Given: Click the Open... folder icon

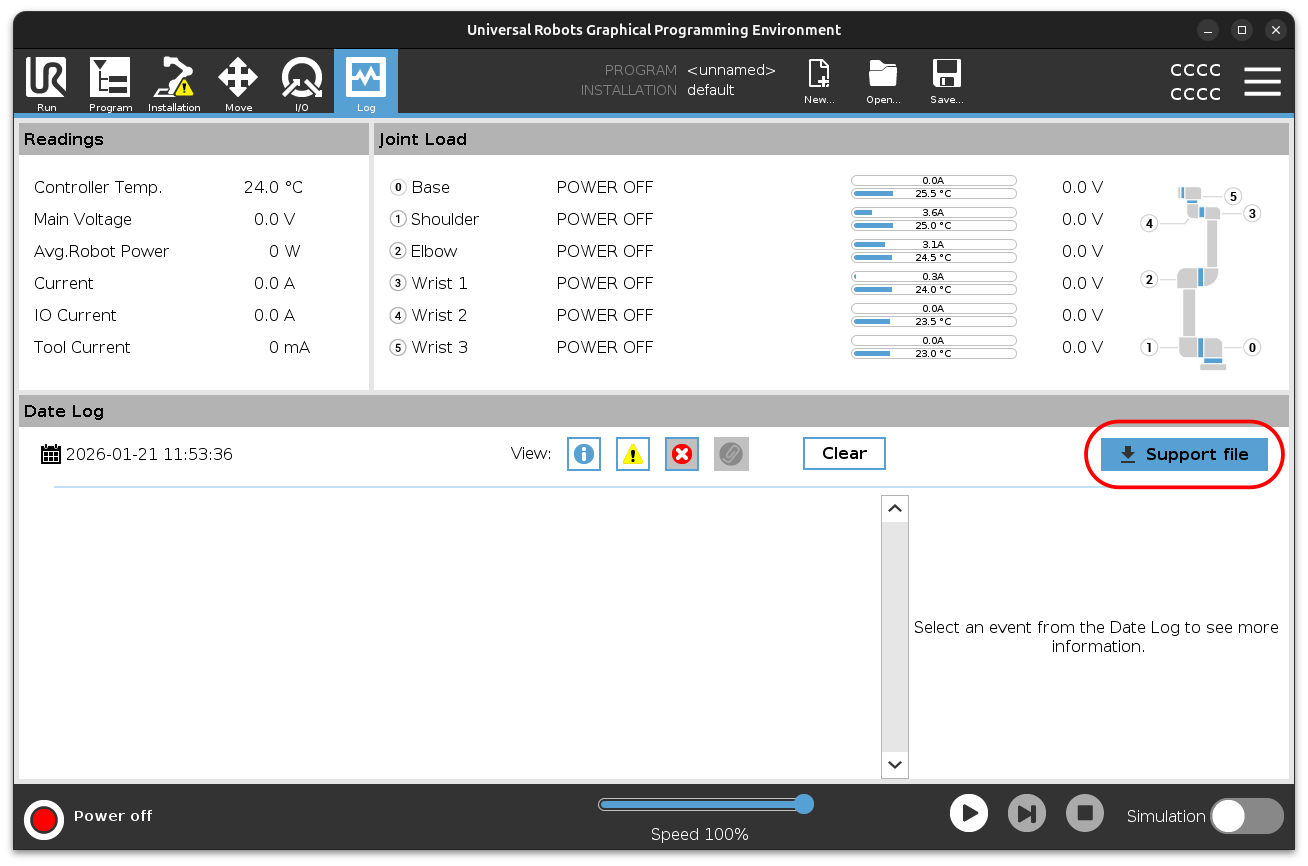Looking at the screenshot, I should click(883, 82).
